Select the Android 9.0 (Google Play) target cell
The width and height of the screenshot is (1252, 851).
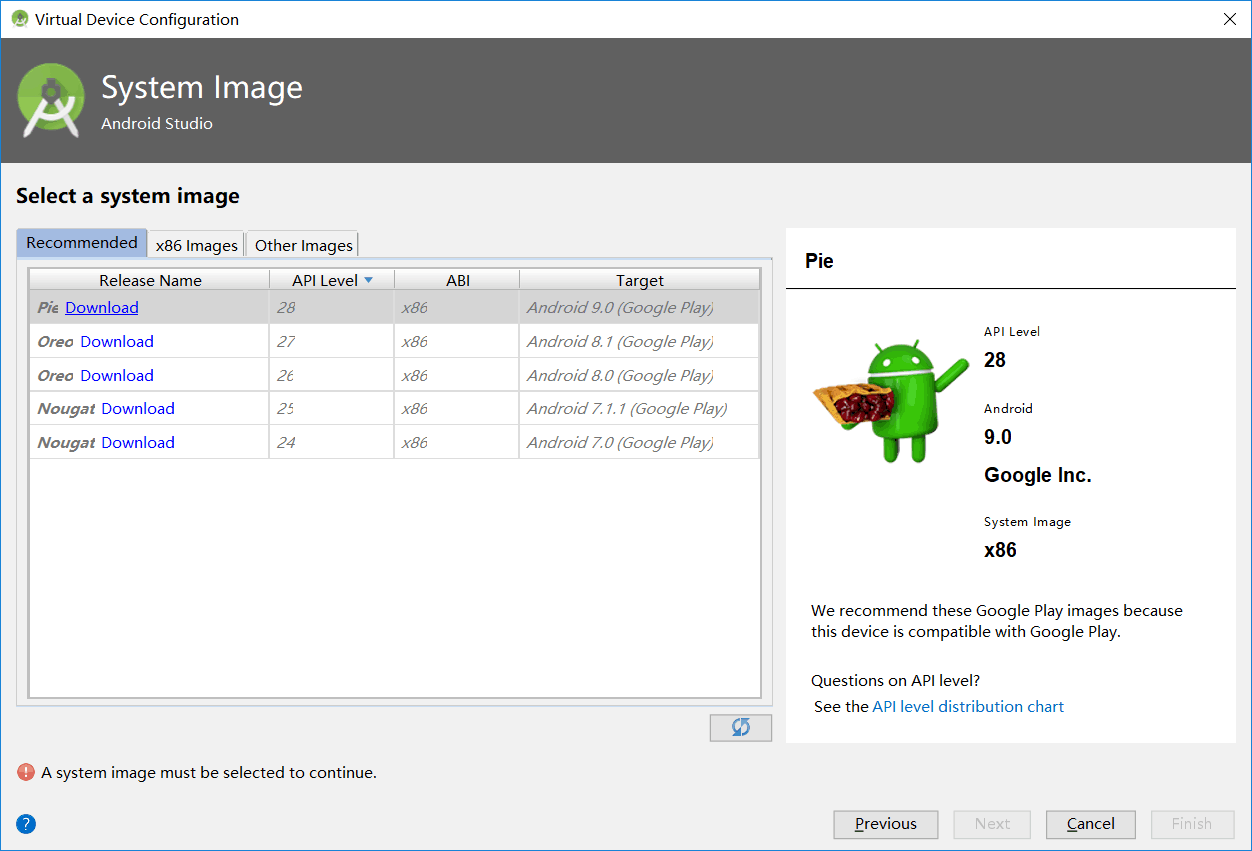[640, 307]
